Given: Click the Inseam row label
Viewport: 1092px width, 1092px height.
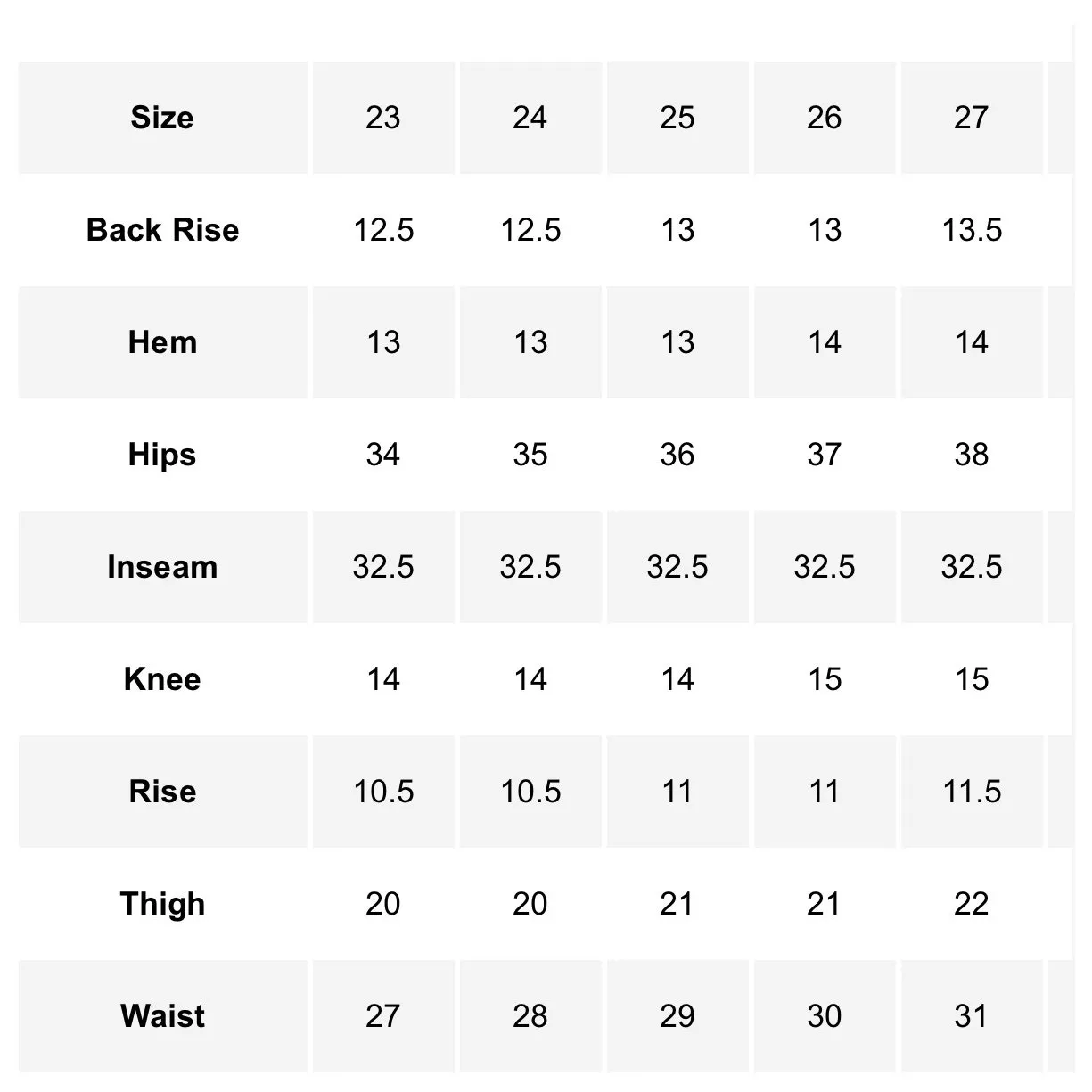Looking at the screenshot, I should coord(162,567).
